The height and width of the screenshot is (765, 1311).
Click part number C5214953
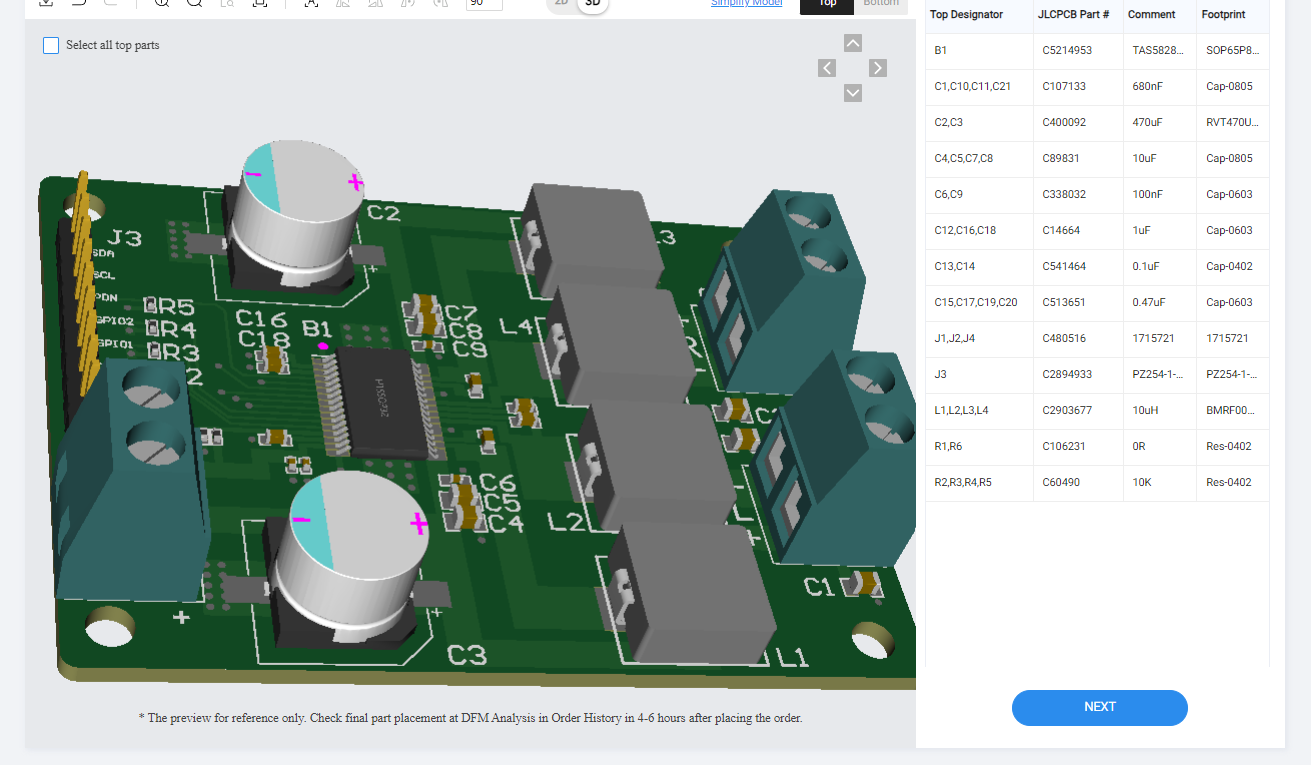pyautogui.click(x=1067, y=50)
